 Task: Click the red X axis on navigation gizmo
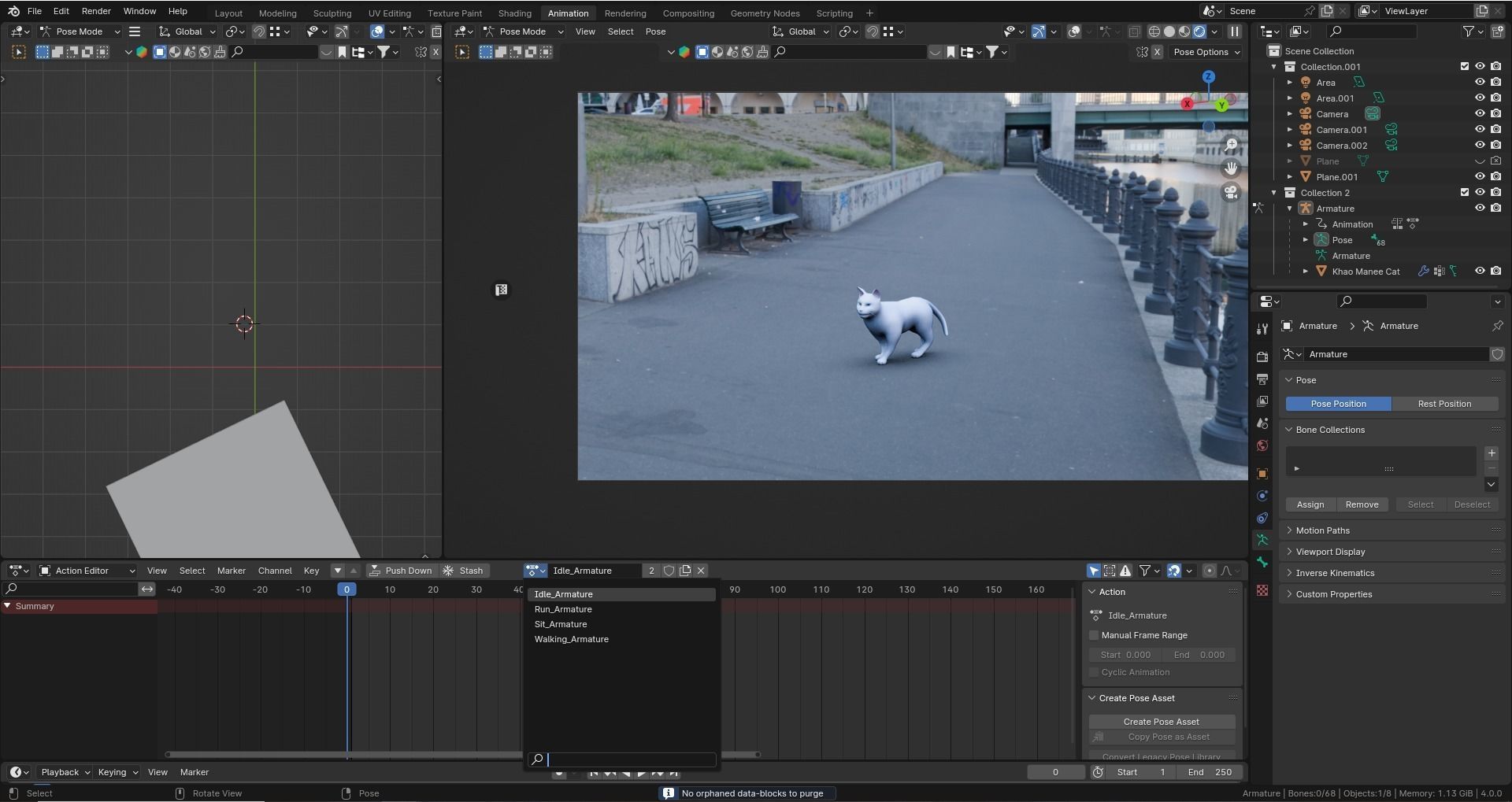pyautogui.click(x=1187, y=104)
